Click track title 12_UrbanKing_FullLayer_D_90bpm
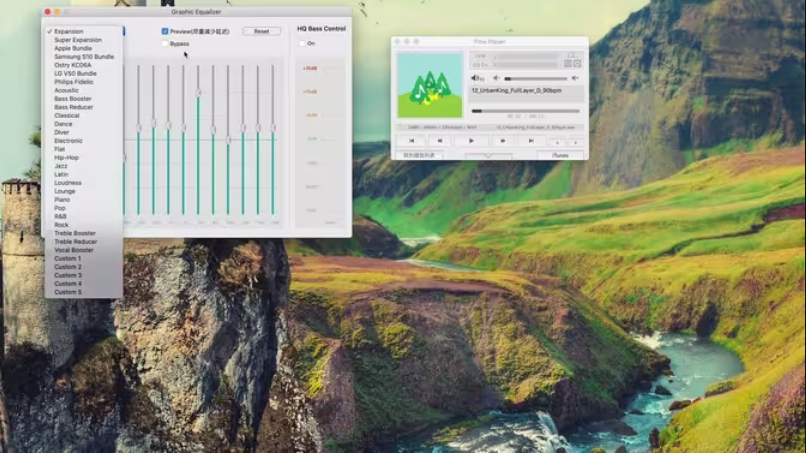Screen dimensions: 806x453 517,90
